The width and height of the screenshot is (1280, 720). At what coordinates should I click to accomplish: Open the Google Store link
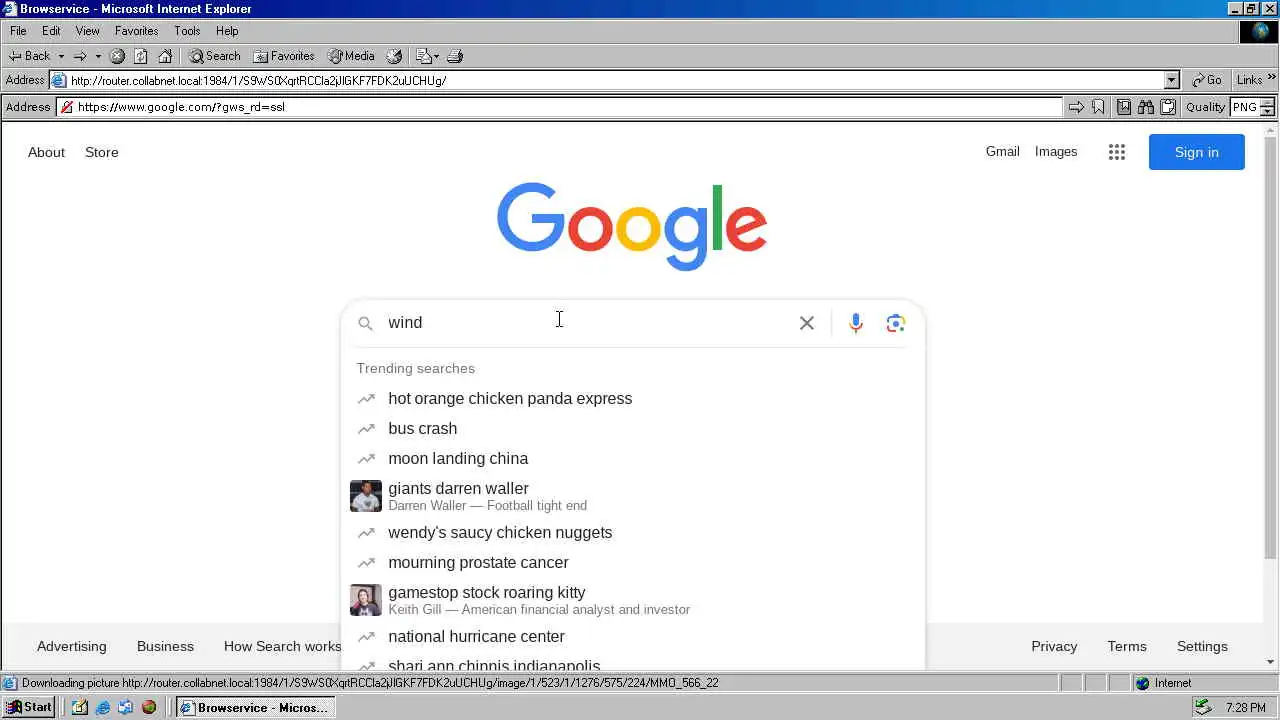[x=102, y=152]
